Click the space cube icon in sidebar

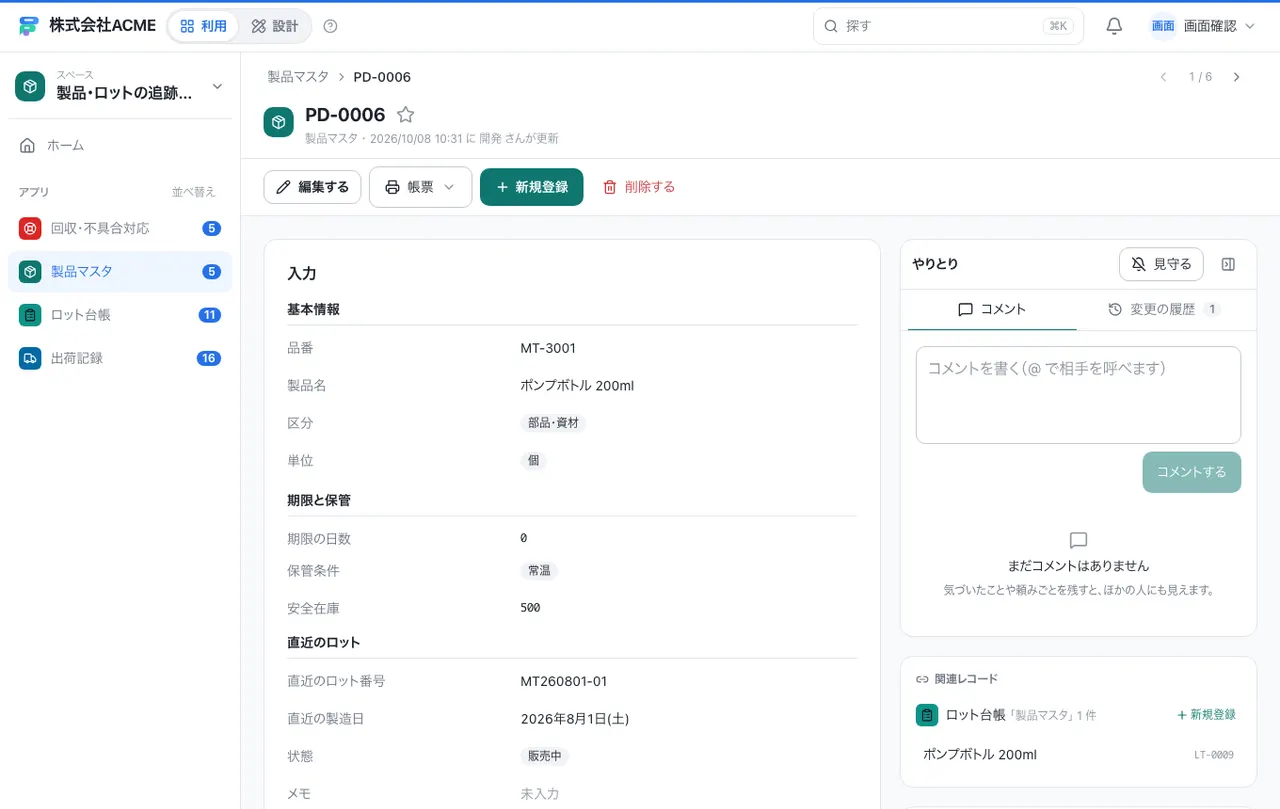[31, 87]
